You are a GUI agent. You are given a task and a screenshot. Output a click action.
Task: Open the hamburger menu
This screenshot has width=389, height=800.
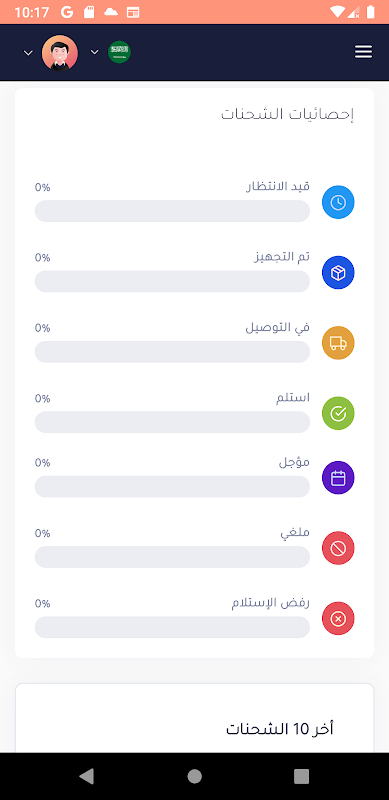pyautogui.click(x=363, y=52)
